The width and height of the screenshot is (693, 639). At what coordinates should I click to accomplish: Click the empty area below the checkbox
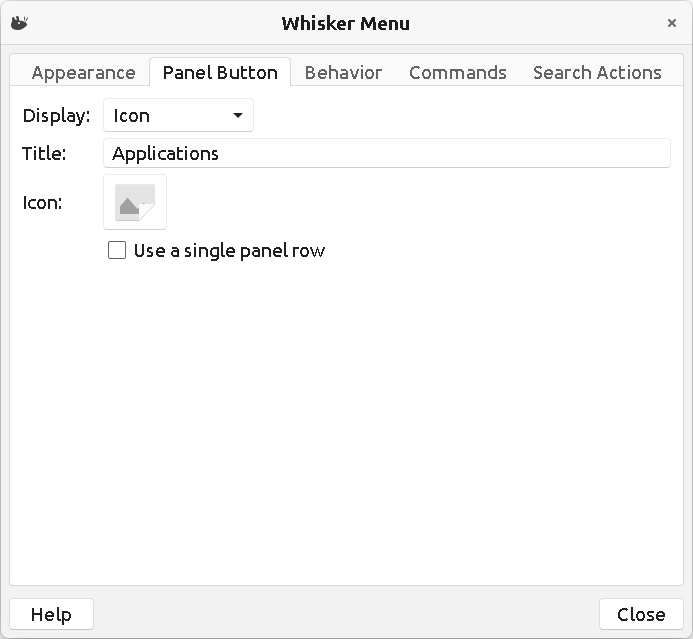(346, 420)
